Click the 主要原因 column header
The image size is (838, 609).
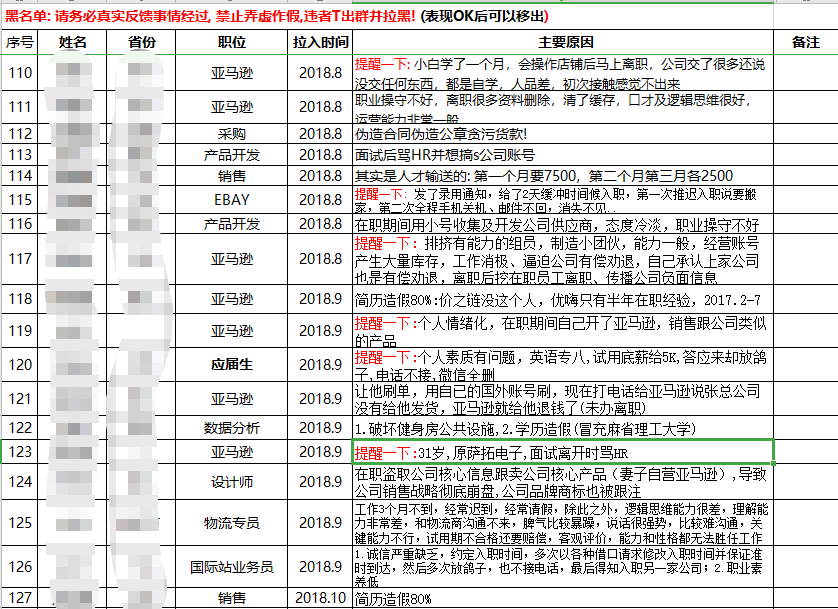(563, 42)
